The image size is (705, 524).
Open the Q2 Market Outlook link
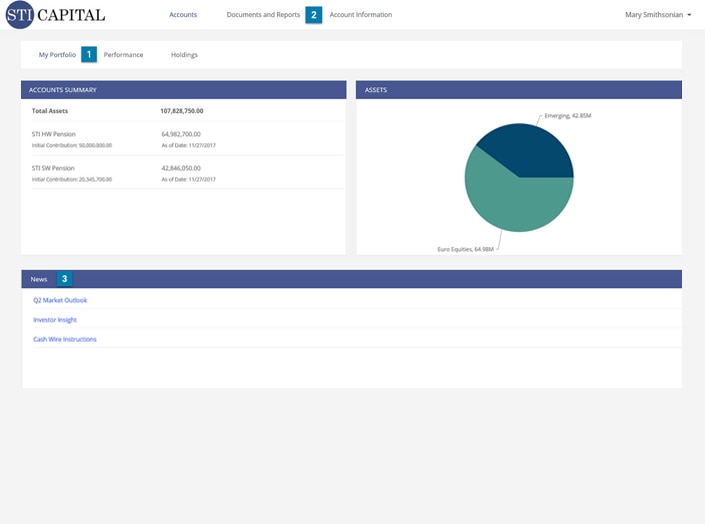pyautogui.click(x=60, y=300)
